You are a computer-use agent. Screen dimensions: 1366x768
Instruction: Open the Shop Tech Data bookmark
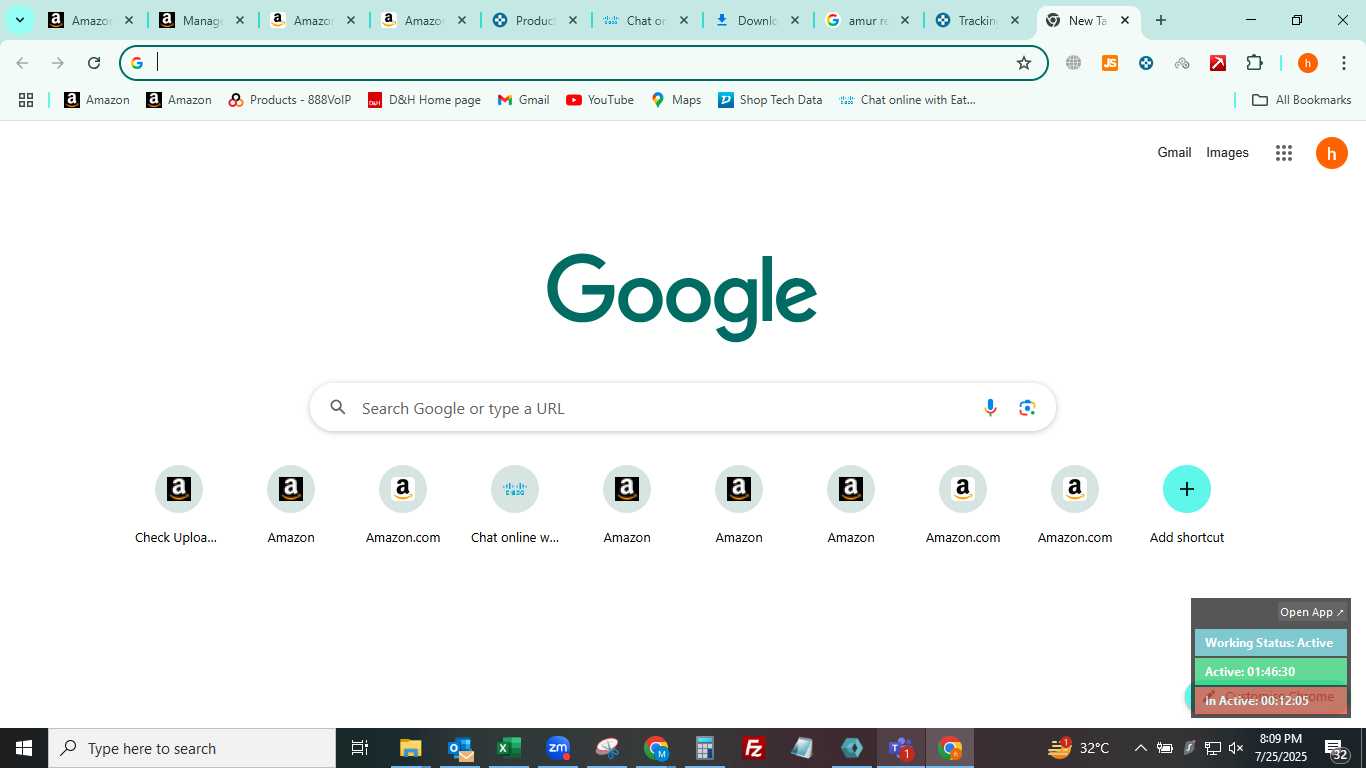click(x=770, y=100)
